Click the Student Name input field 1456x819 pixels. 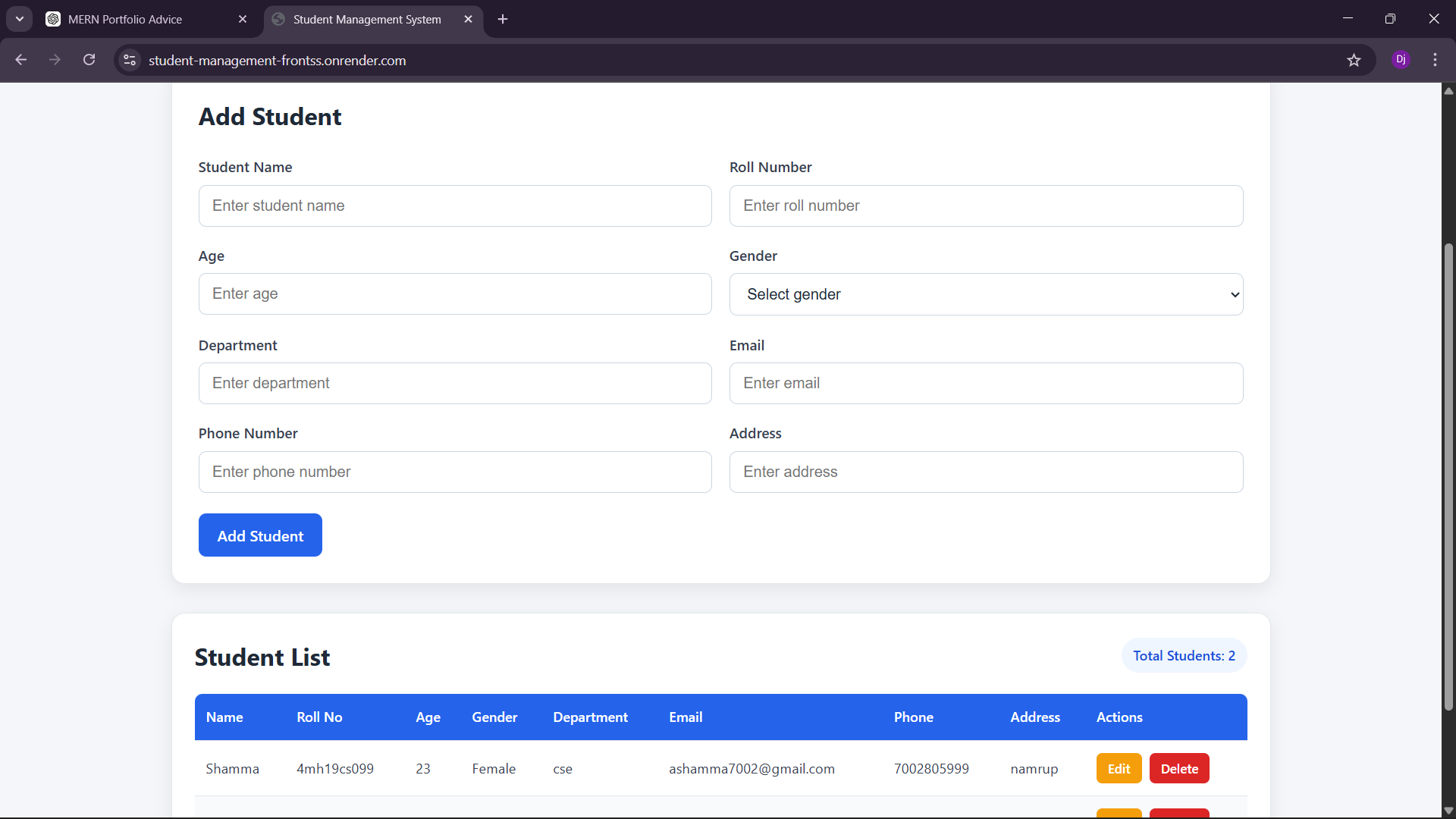coord(455,206)
